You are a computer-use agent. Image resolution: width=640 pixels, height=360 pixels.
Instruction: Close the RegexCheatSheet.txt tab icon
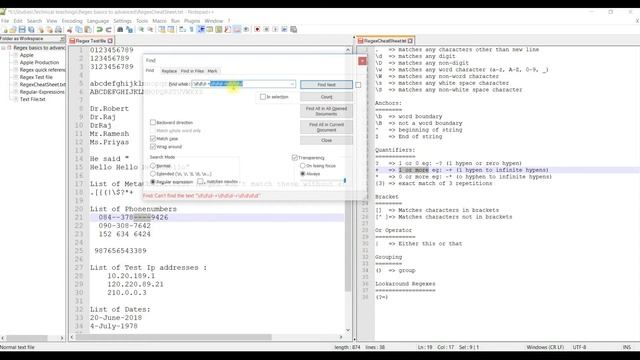click(410, 41)
